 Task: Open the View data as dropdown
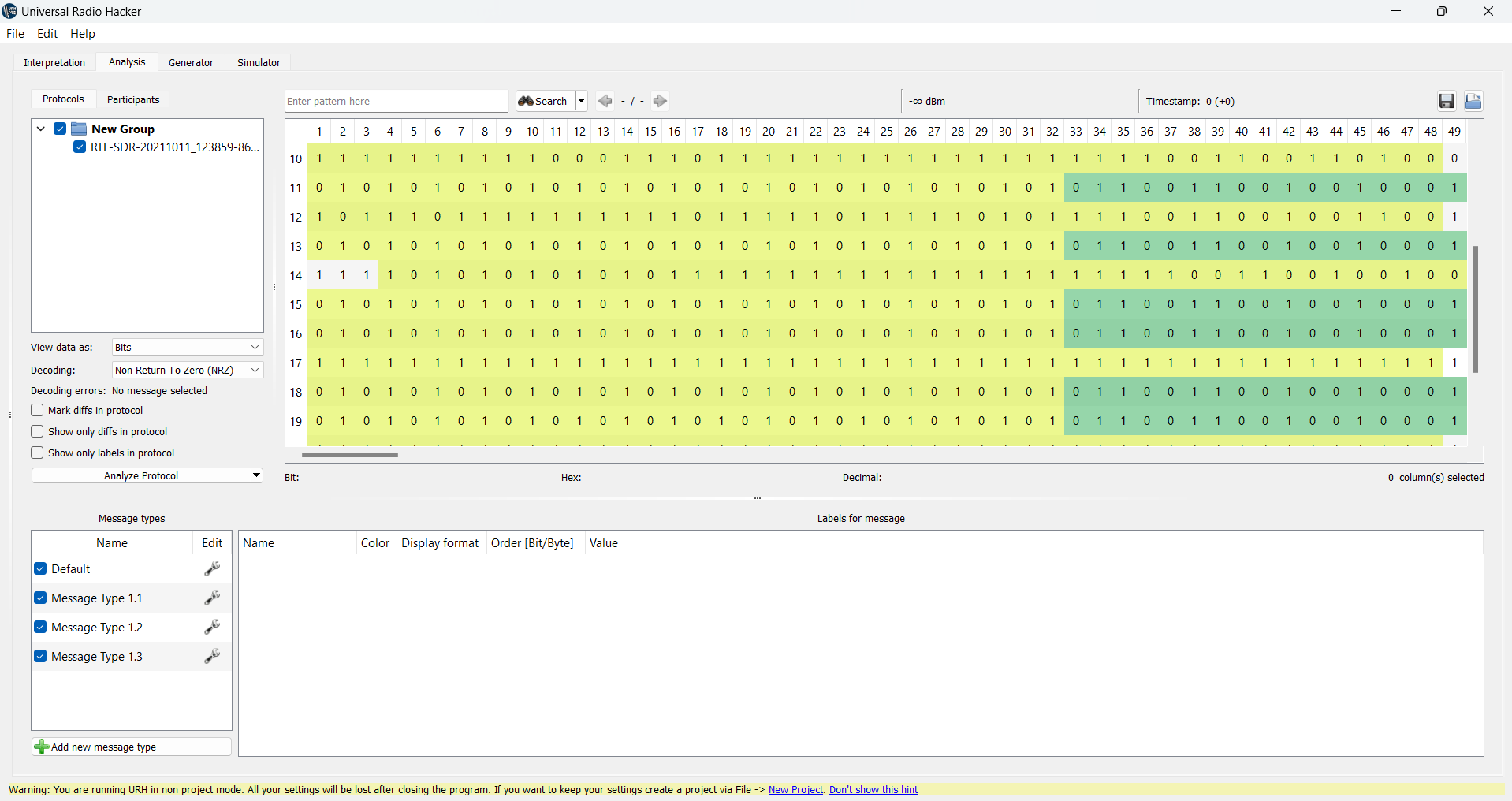pos(187,347)
